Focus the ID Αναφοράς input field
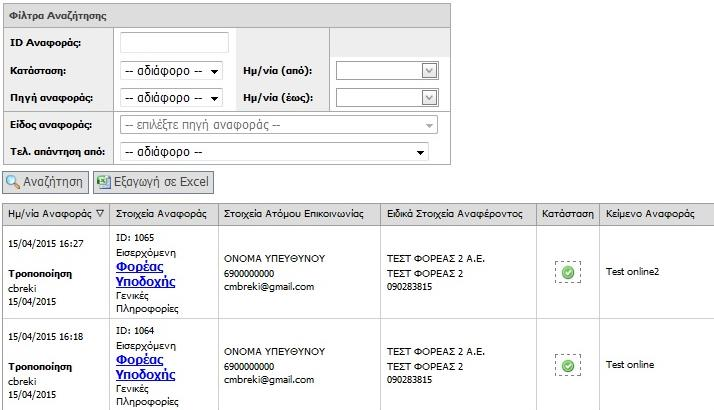The image size is (714, 410). coord(174,42)
